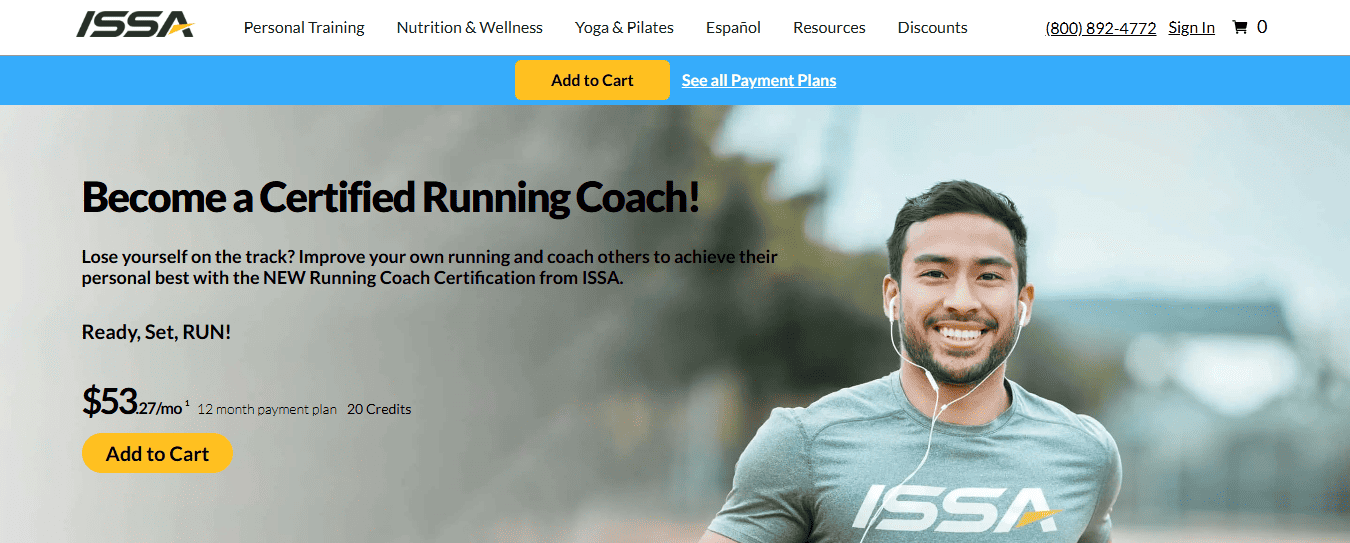Image resolution: width=1350 pixels, height=543 pixels.
Task: Switch to the Español section
Action: coord(733,28)
